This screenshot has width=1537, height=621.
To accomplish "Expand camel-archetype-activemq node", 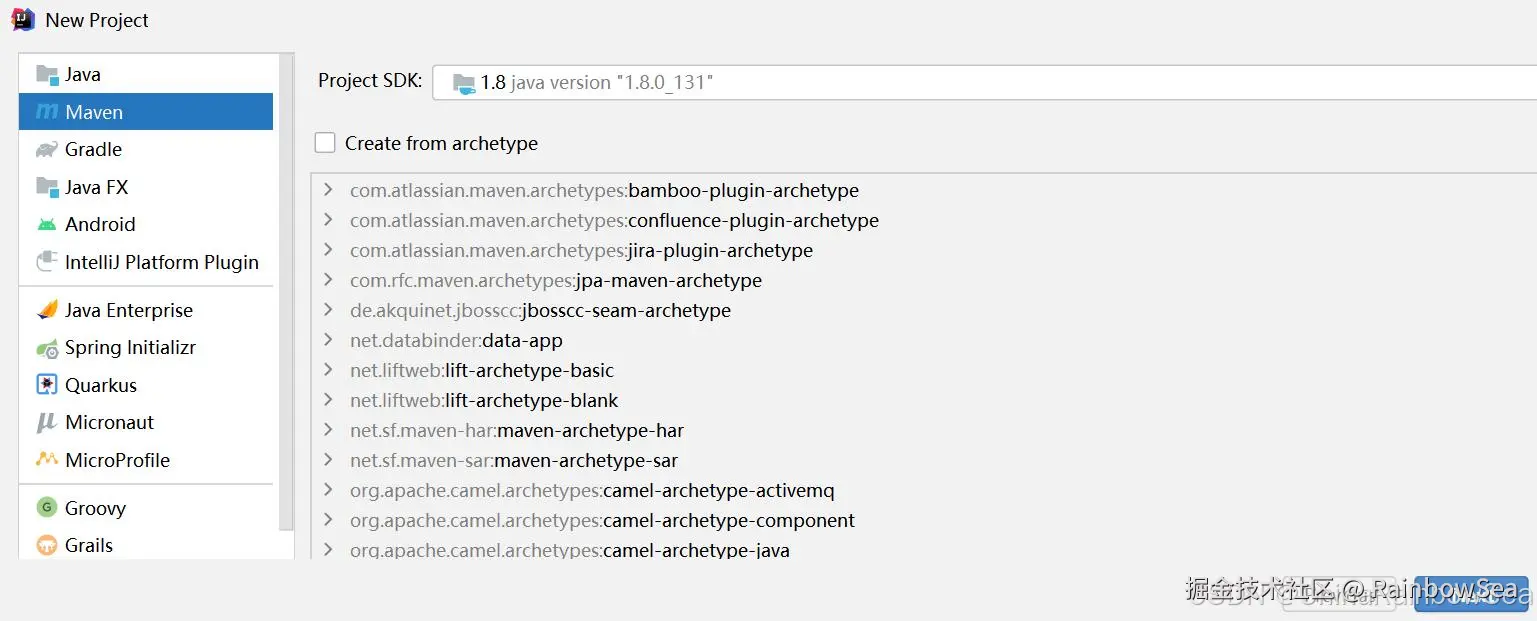I will 328,490.
